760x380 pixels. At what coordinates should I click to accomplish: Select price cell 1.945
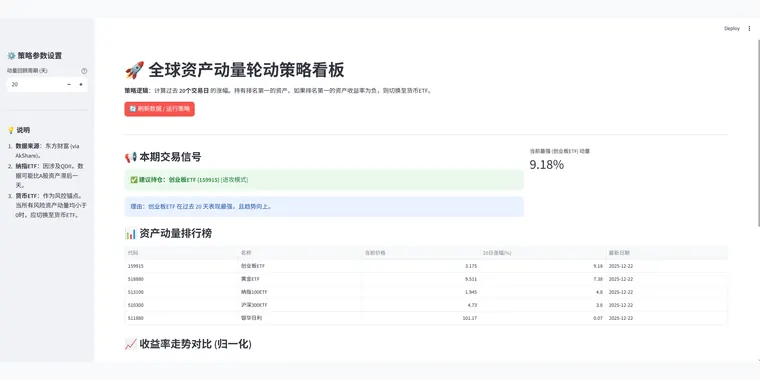(x=421, y=292)
